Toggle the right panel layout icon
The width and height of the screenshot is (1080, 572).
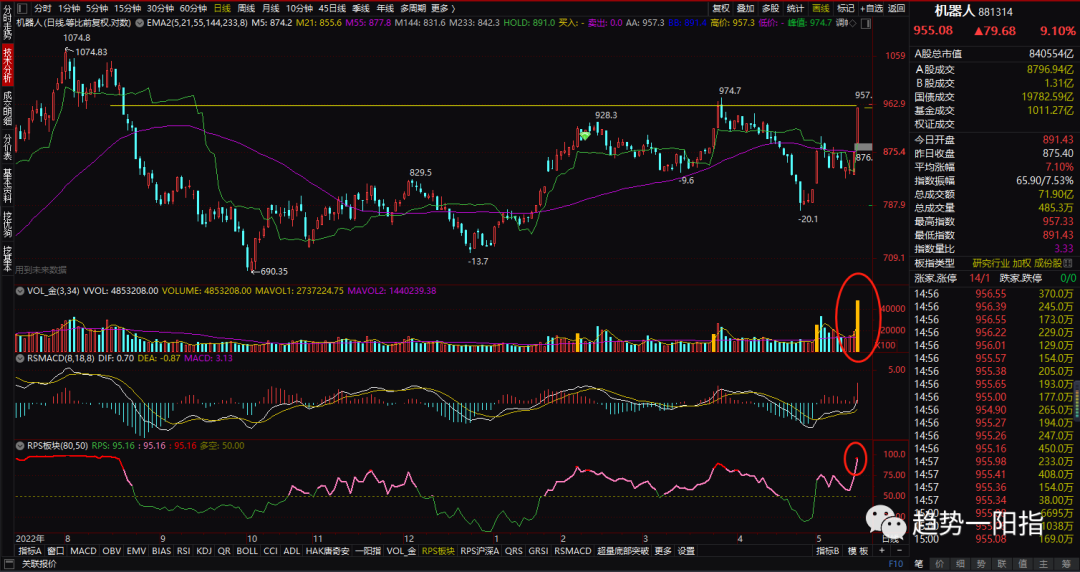pos(866,23)
